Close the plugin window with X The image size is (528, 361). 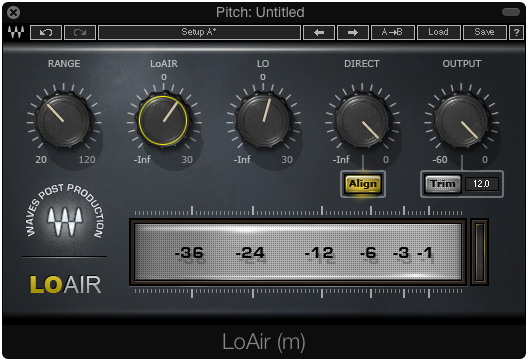point(13,13)
